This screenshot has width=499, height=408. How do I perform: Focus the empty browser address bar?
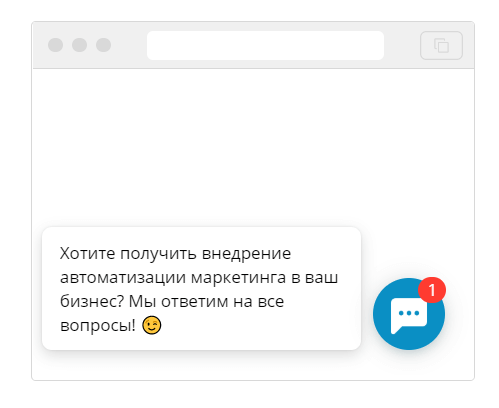pyautogui.click(x=265, y=45)
